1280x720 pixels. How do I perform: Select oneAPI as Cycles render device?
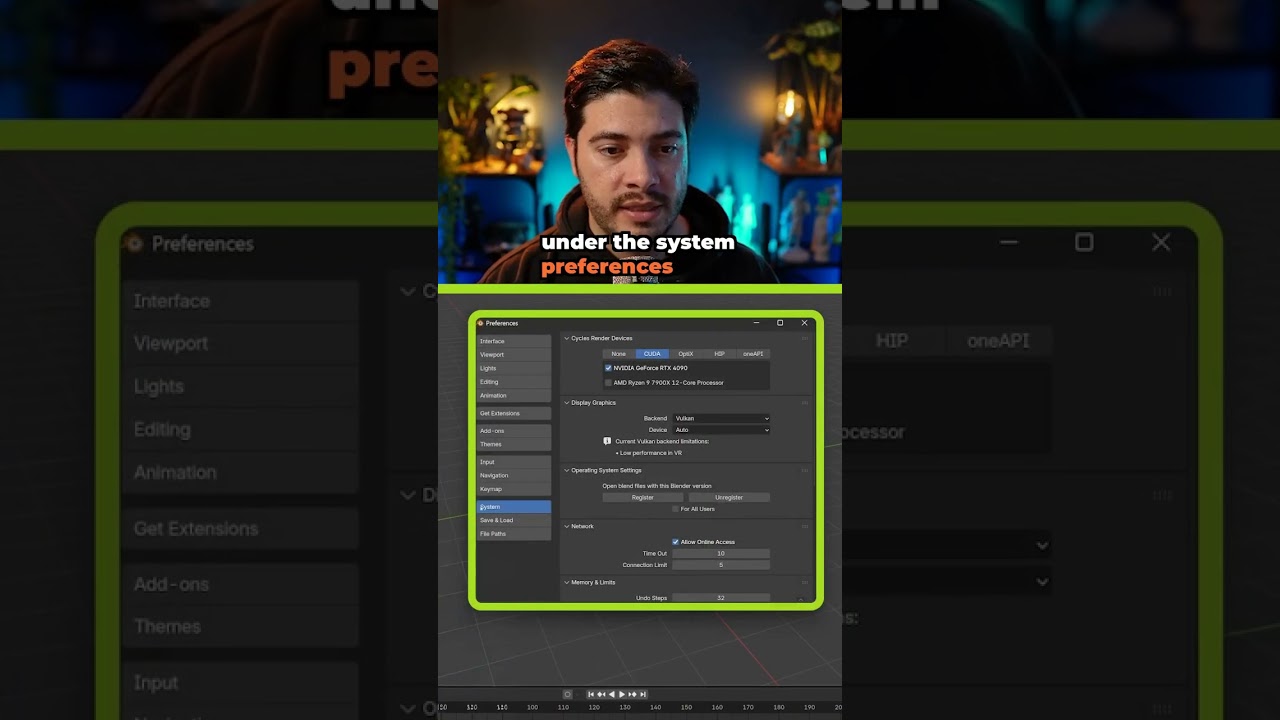[753, 354]
